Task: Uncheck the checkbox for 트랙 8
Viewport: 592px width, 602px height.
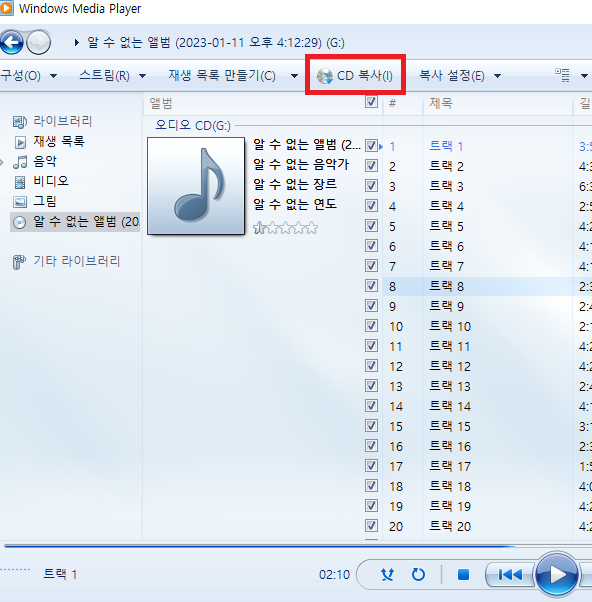Action: (371, 285)
